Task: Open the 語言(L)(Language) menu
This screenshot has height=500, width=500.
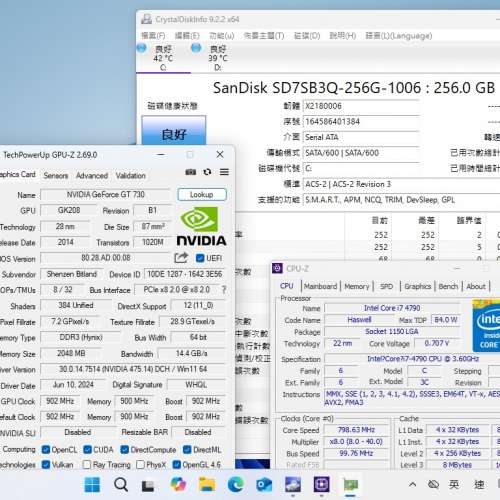Action: click(x=399, y=36)
